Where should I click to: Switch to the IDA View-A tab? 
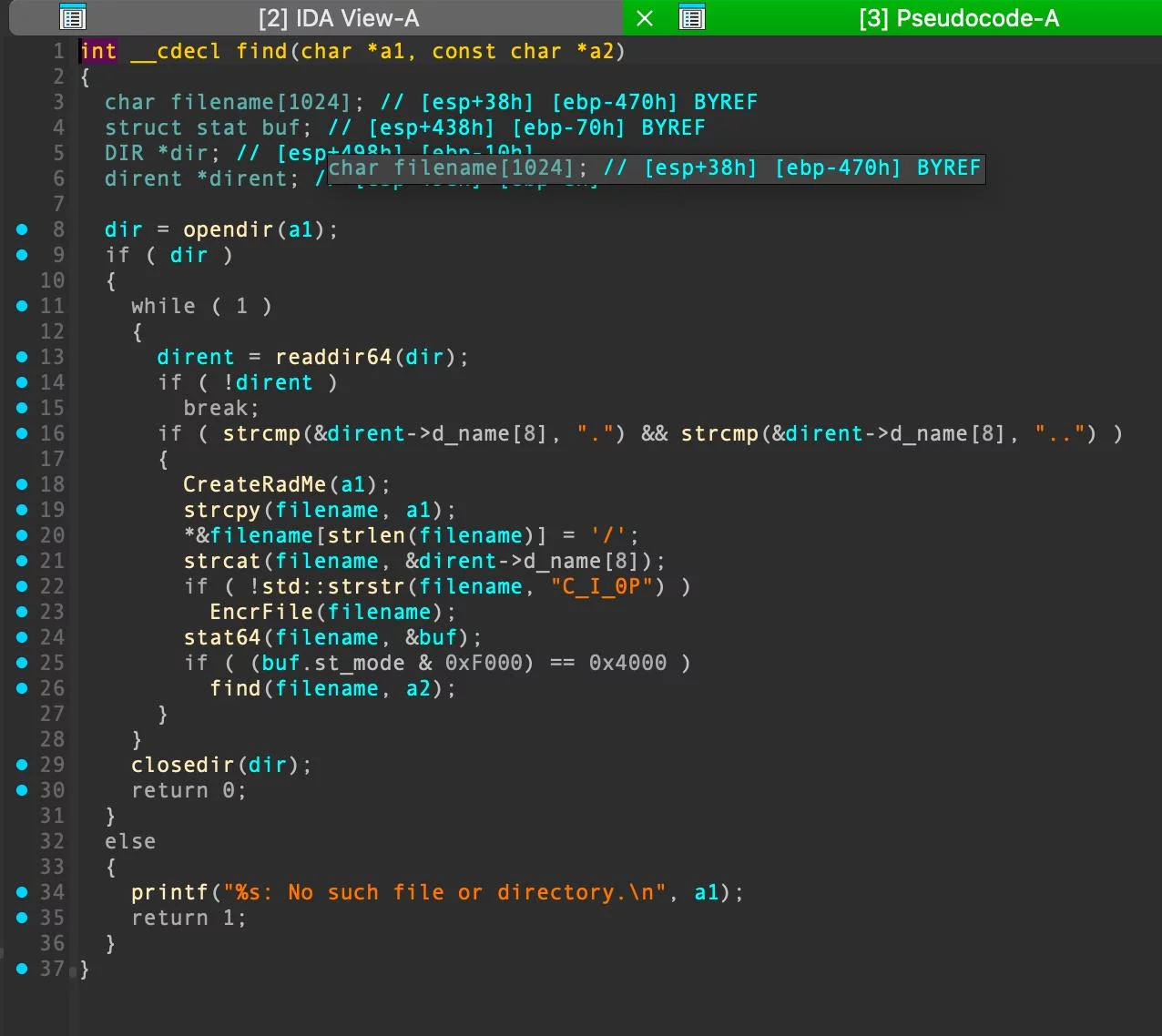338,18
